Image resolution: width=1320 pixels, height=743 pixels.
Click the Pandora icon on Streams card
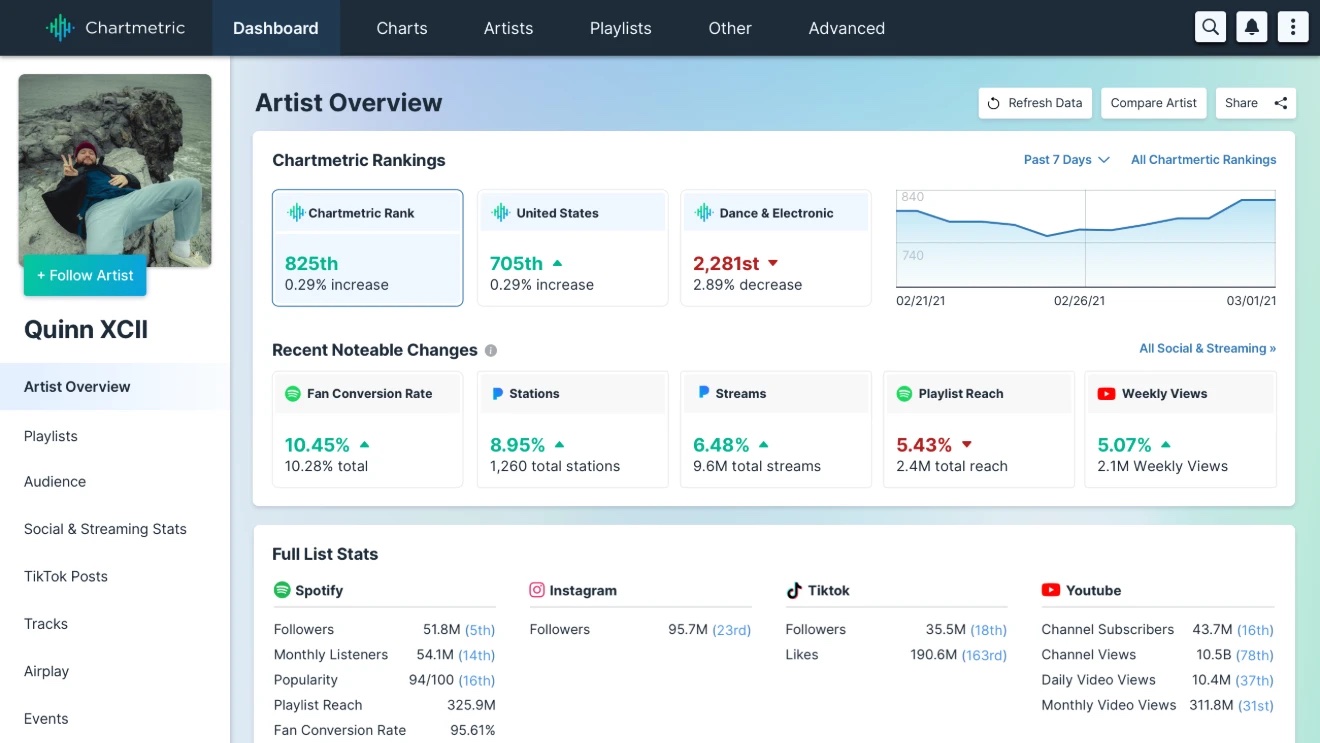point(703,393)
